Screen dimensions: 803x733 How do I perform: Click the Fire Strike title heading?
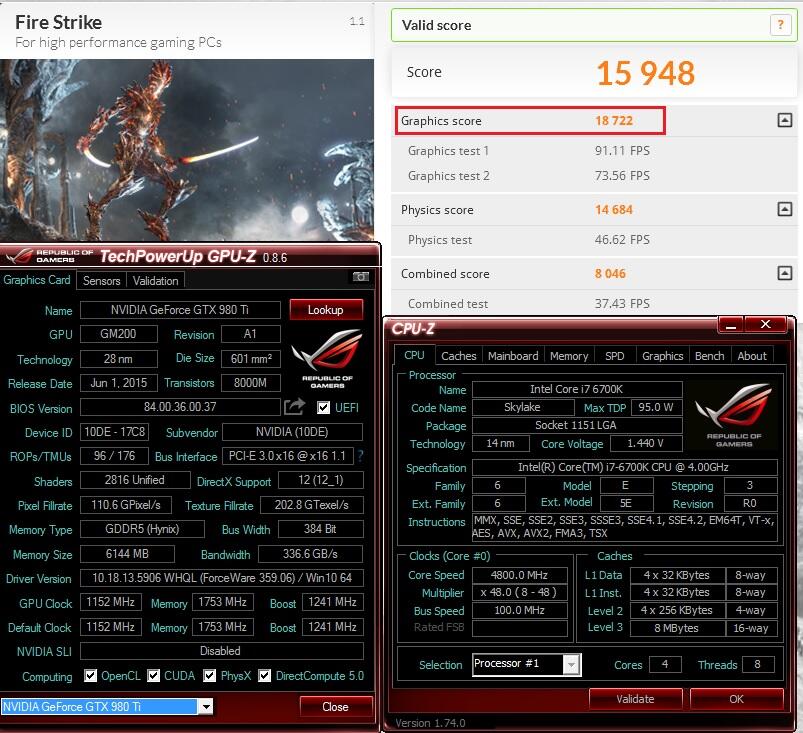(58, 23)
